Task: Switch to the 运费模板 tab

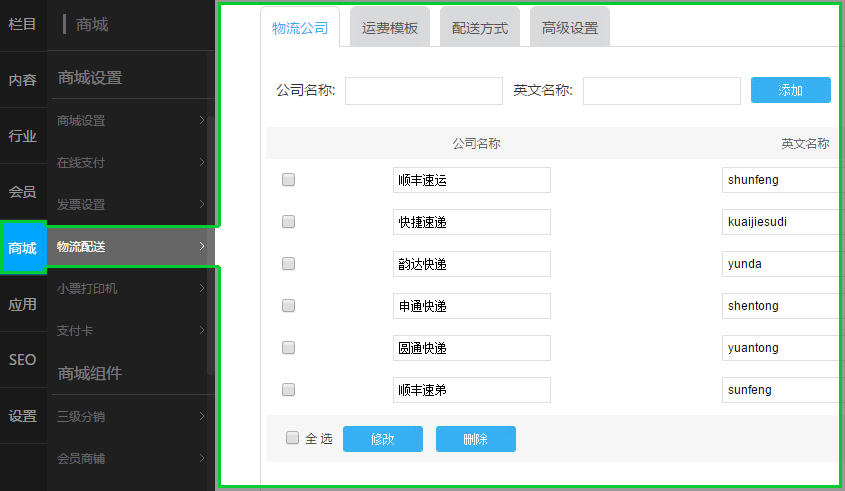Action: click(390, 28)
